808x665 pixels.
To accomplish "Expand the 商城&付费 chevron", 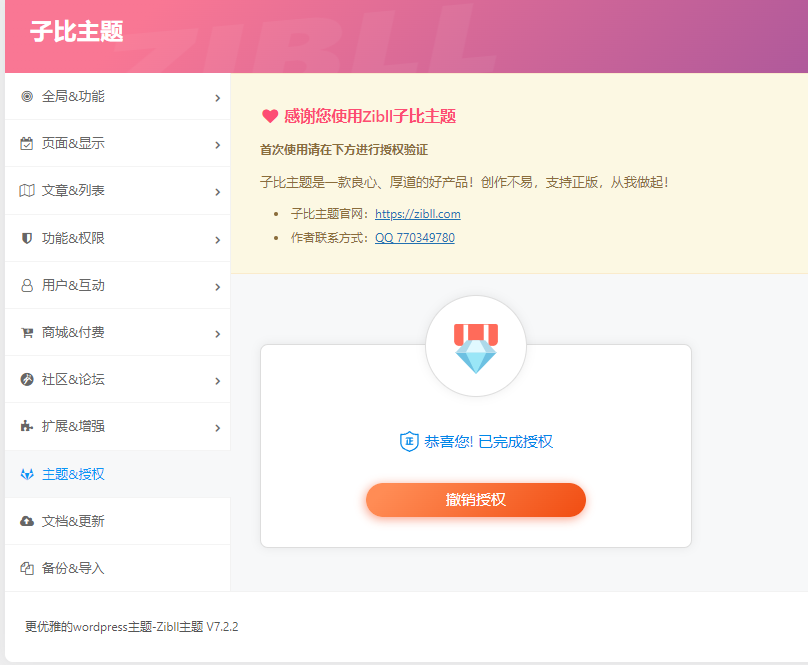I will point(218,334).
